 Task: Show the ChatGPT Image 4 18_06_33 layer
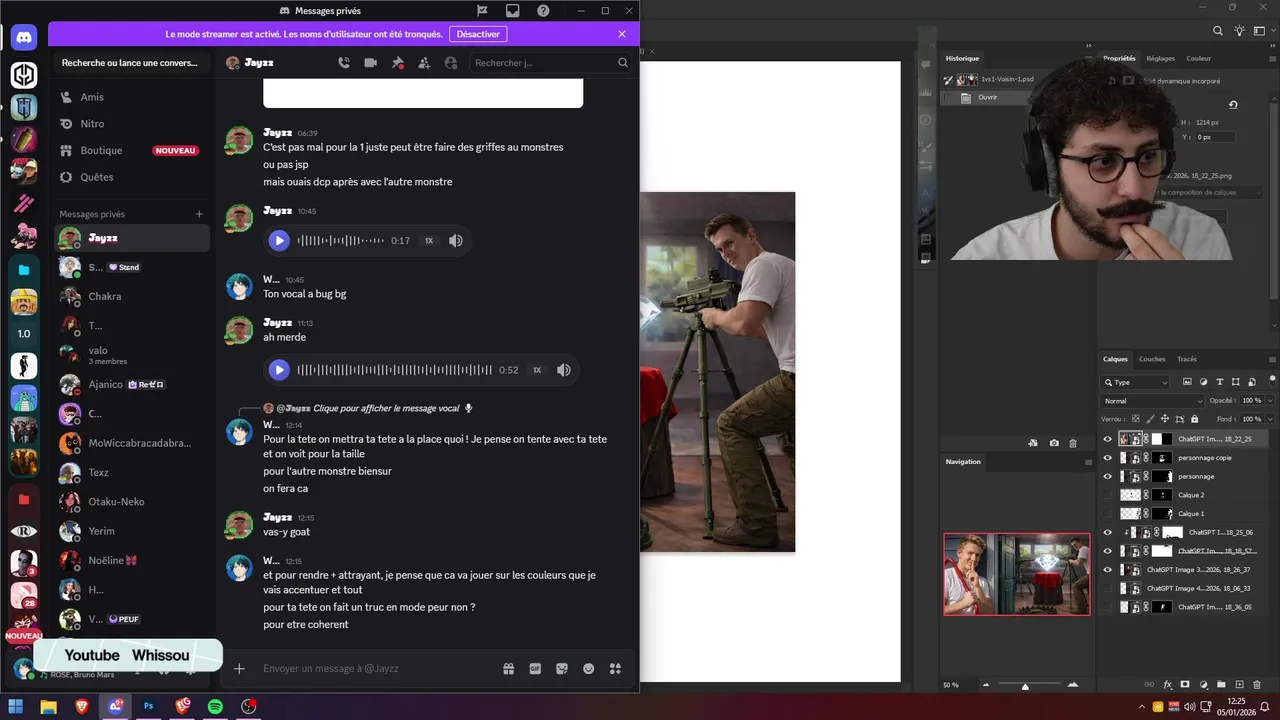pos(1107,588)
